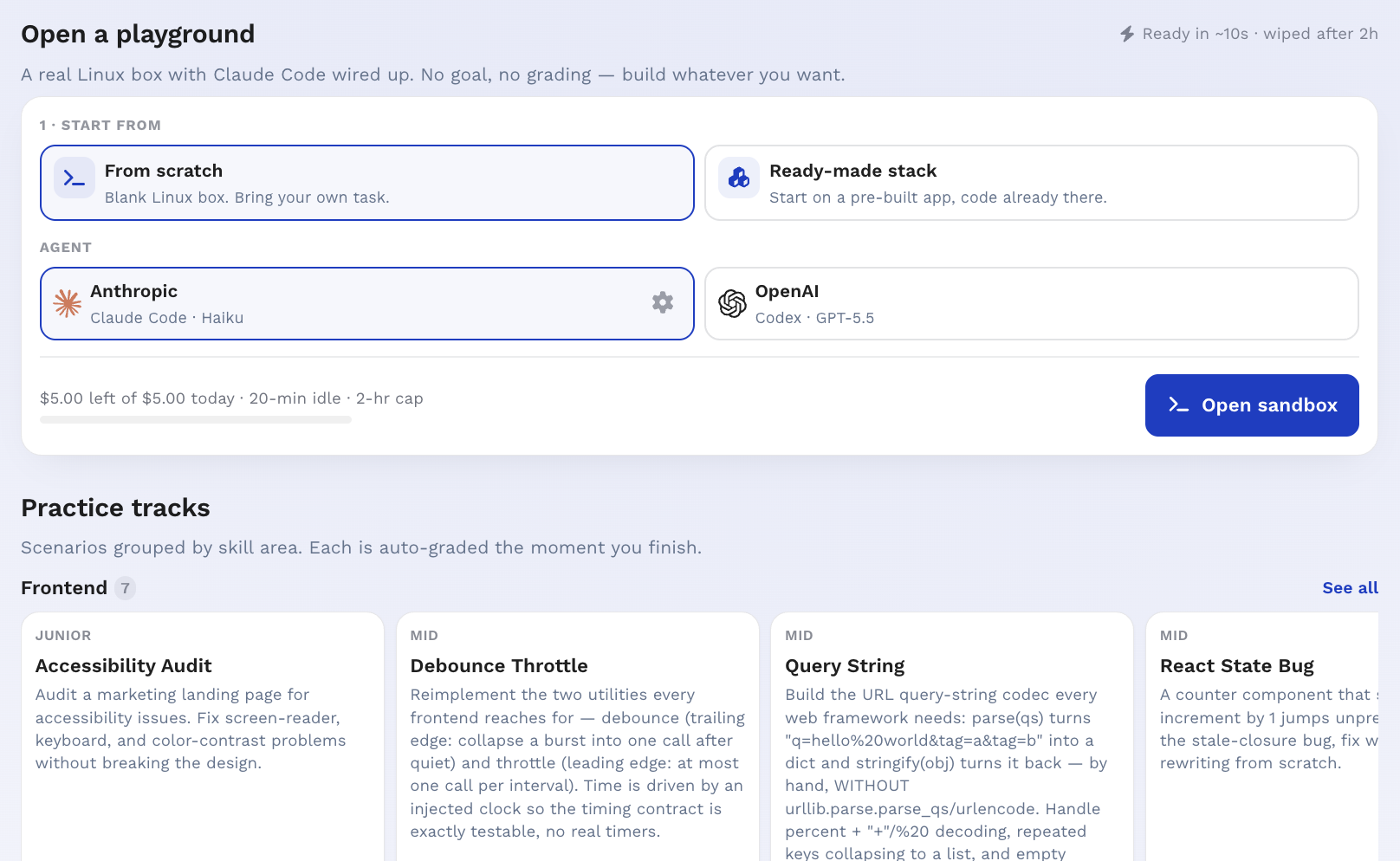Click the Frontend track heading

click(x=64, y=588)
